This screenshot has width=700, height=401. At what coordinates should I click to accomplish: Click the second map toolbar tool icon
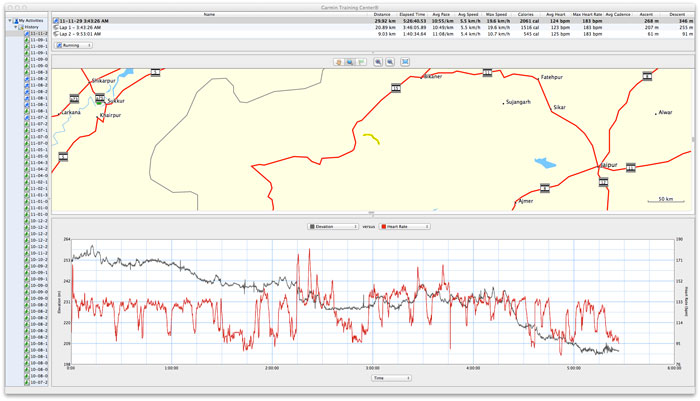[350, 62]
